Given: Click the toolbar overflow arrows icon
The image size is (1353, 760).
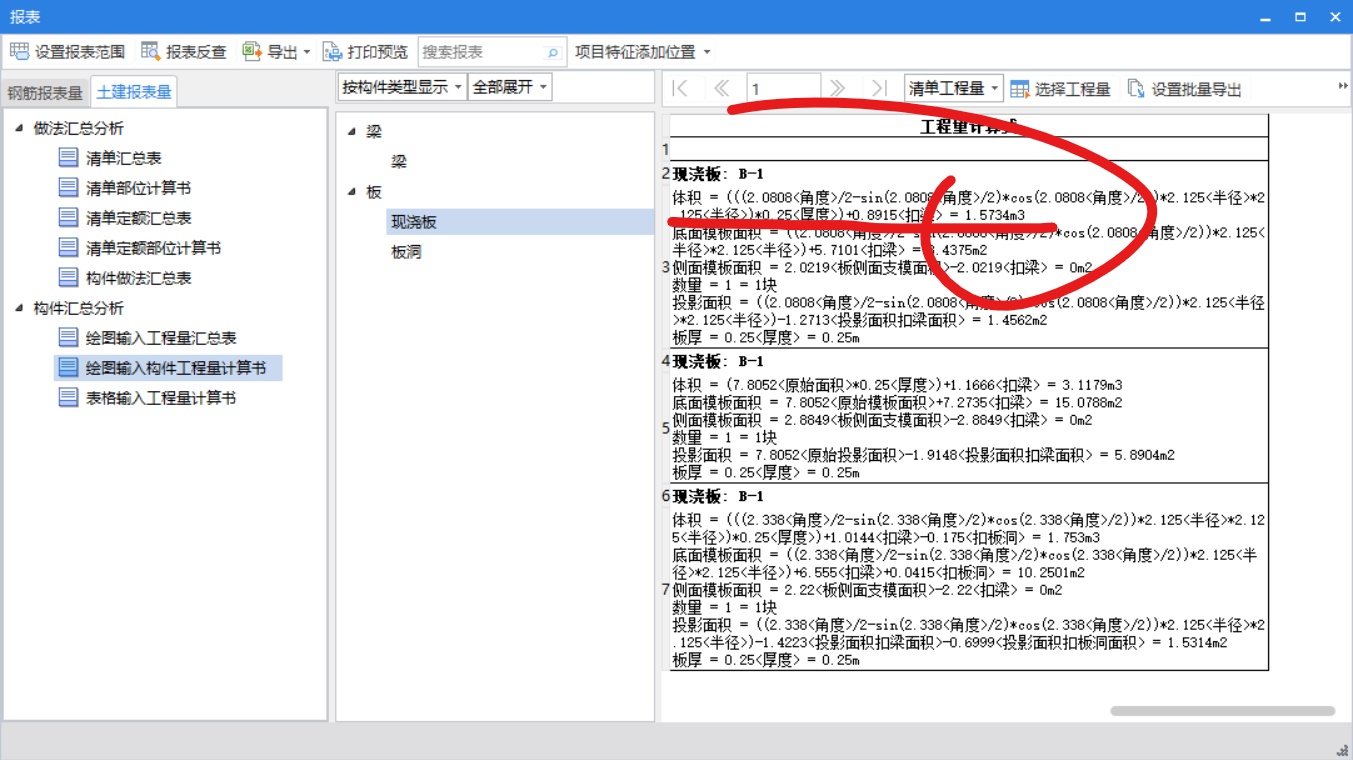Looking at the screenshot, I should coord(1342,87).
